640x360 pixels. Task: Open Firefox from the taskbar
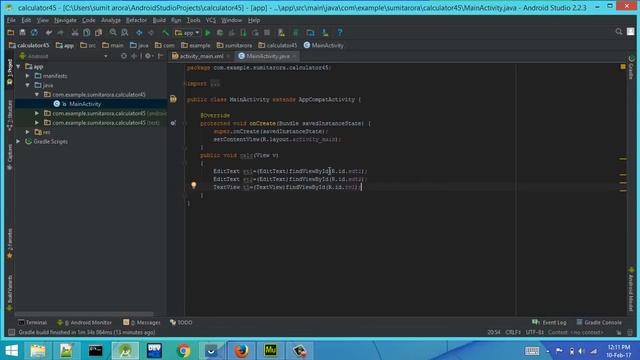(x=241, y=351)
